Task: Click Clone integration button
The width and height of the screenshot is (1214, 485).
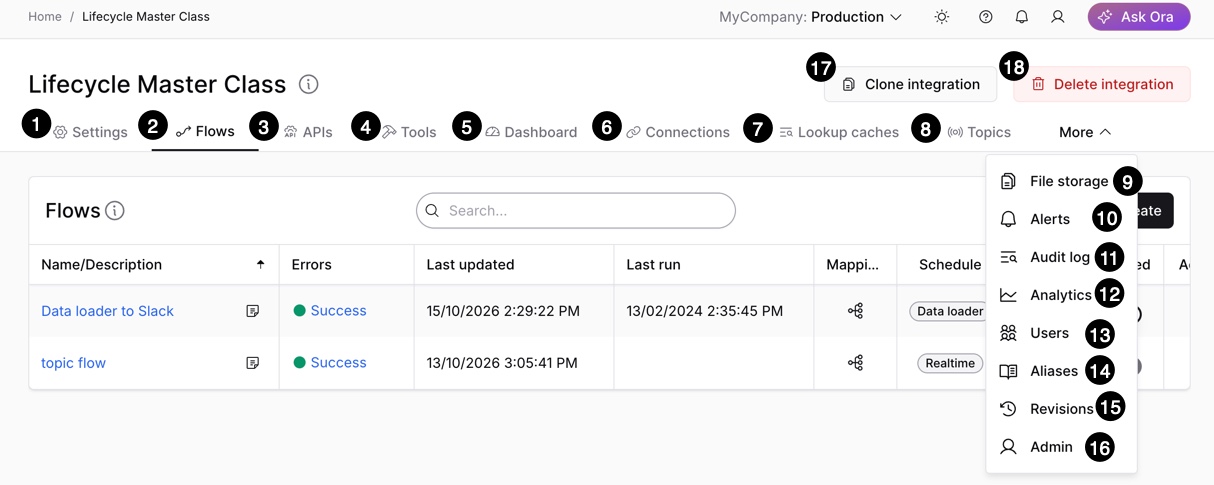Action: pos(910,84)
